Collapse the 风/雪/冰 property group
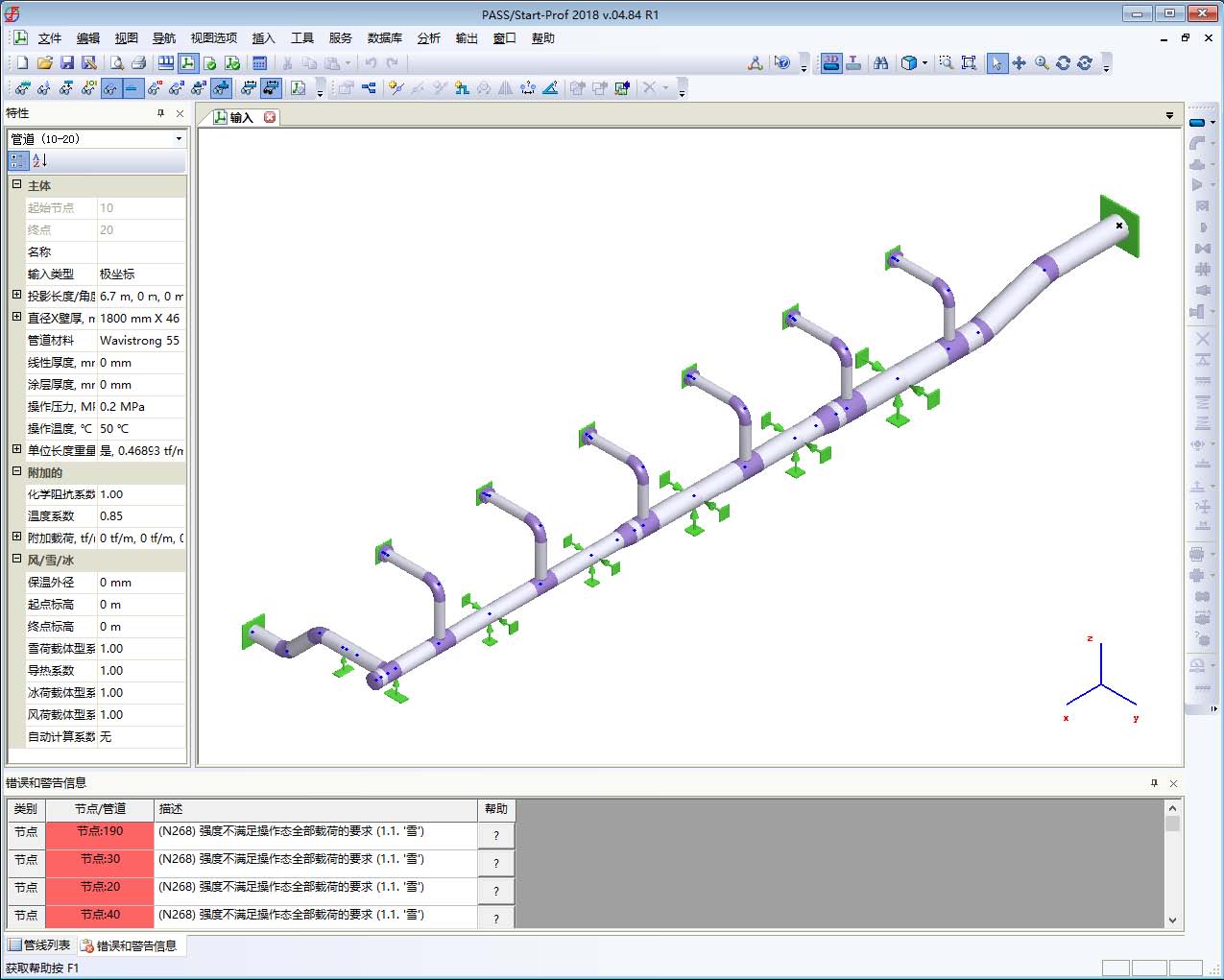Viewport: 1224px width, 980px height. pyautogui.click(x=16, y=559)
